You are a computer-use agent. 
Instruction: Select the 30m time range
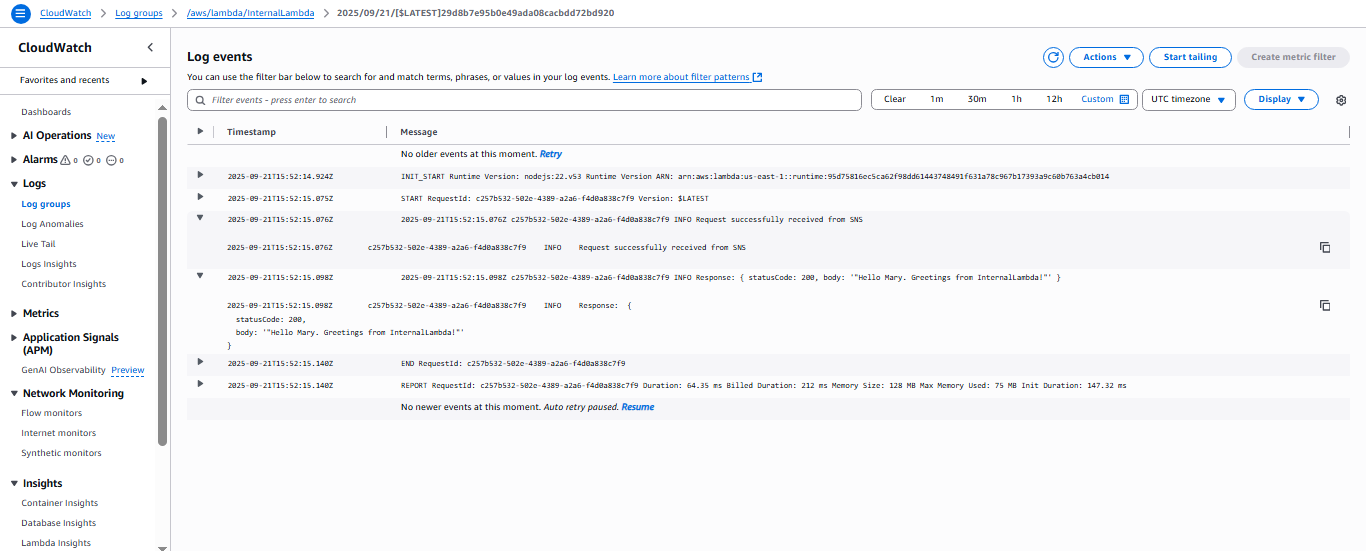point(977,99)
